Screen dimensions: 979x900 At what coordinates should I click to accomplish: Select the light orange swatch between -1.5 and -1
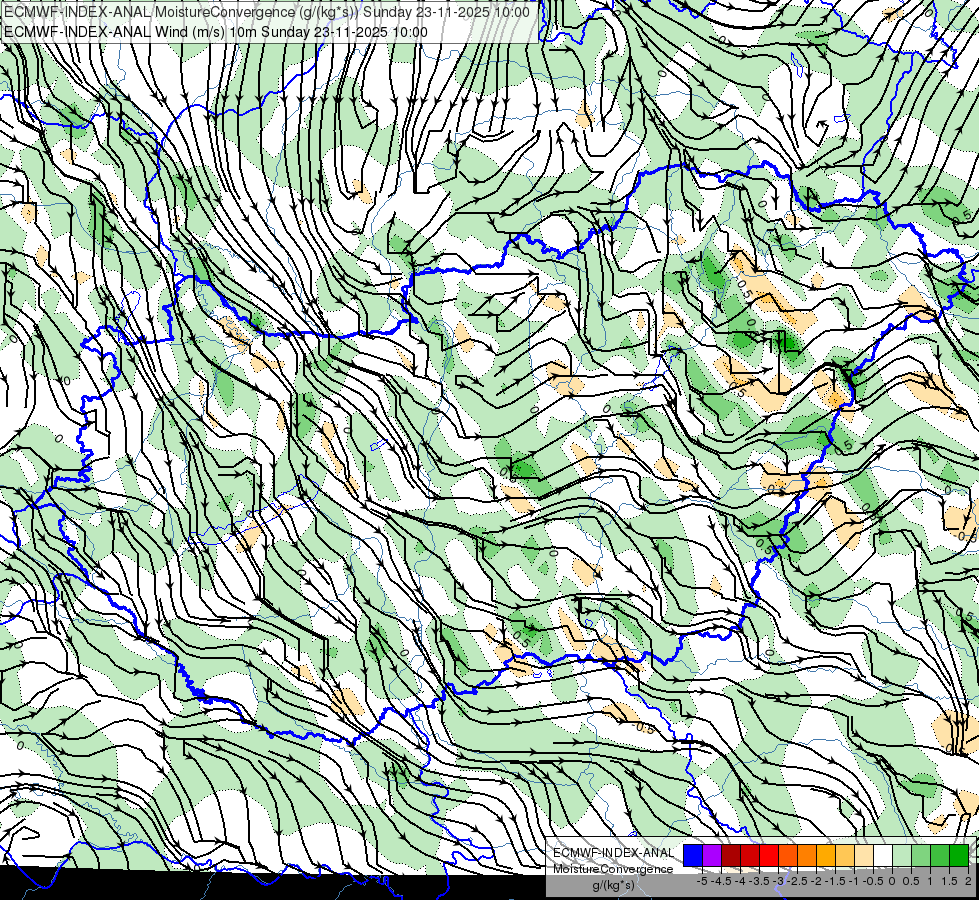coord(845,855)
